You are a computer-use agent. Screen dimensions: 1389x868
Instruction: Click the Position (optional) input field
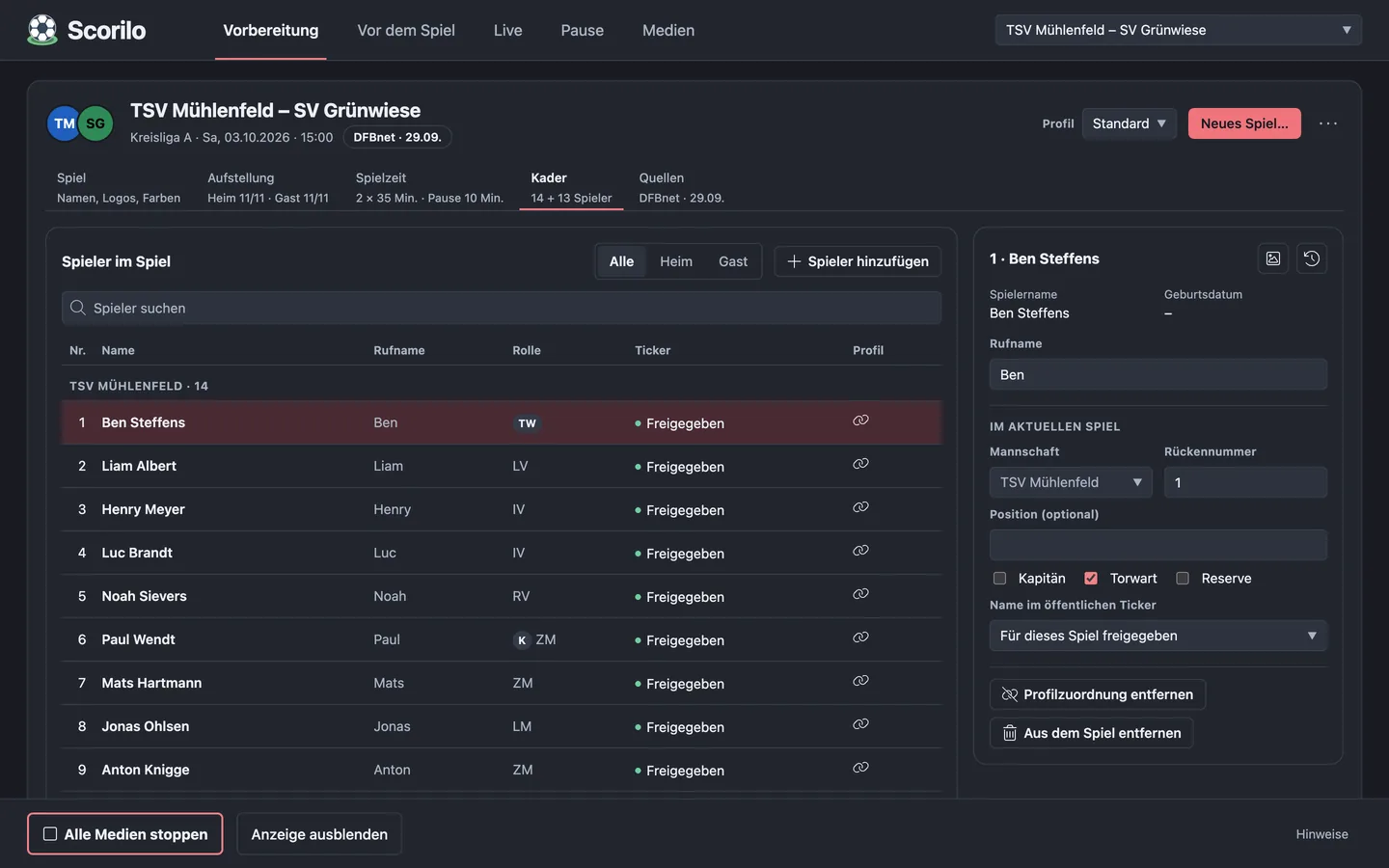tap(1158, 545)
